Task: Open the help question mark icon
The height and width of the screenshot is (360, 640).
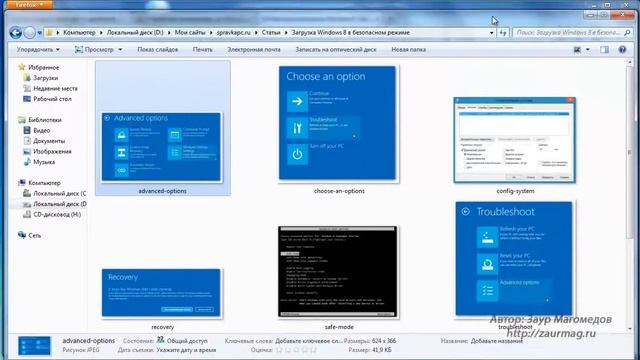Action: pyautogui.click(x=622, y=50)
